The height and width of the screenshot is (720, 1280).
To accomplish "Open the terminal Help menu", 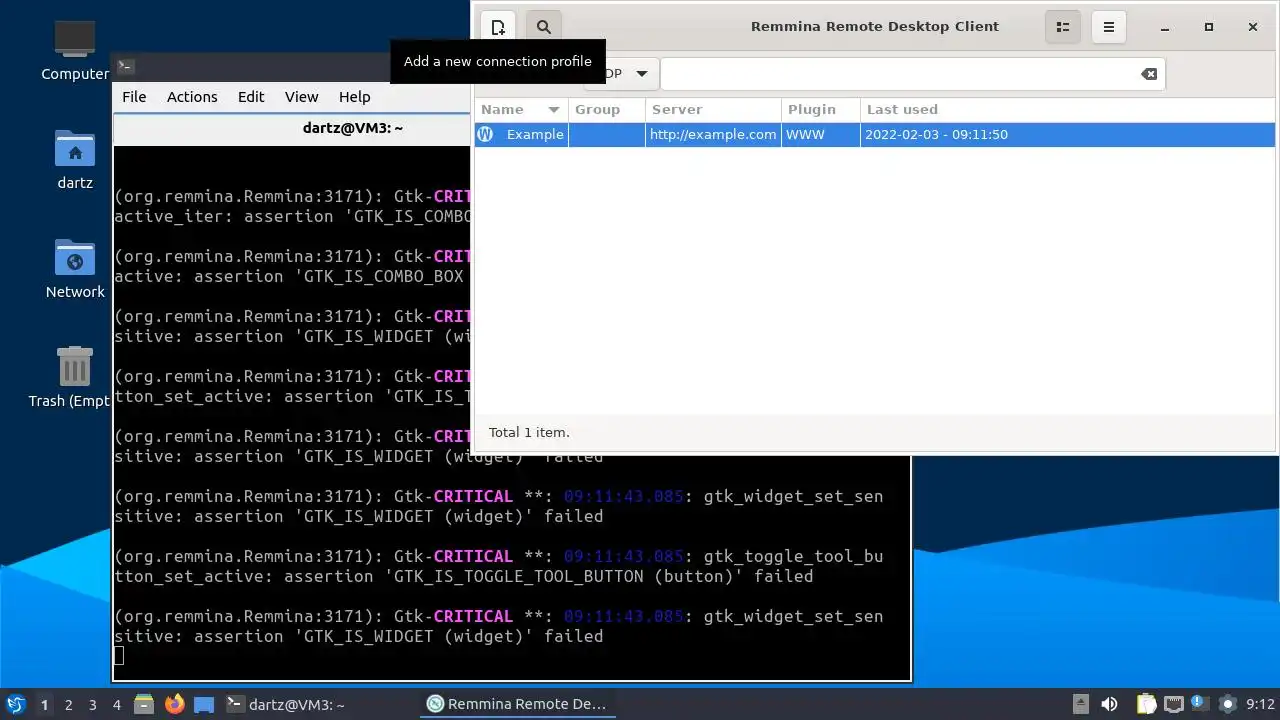I will [355, 97].
